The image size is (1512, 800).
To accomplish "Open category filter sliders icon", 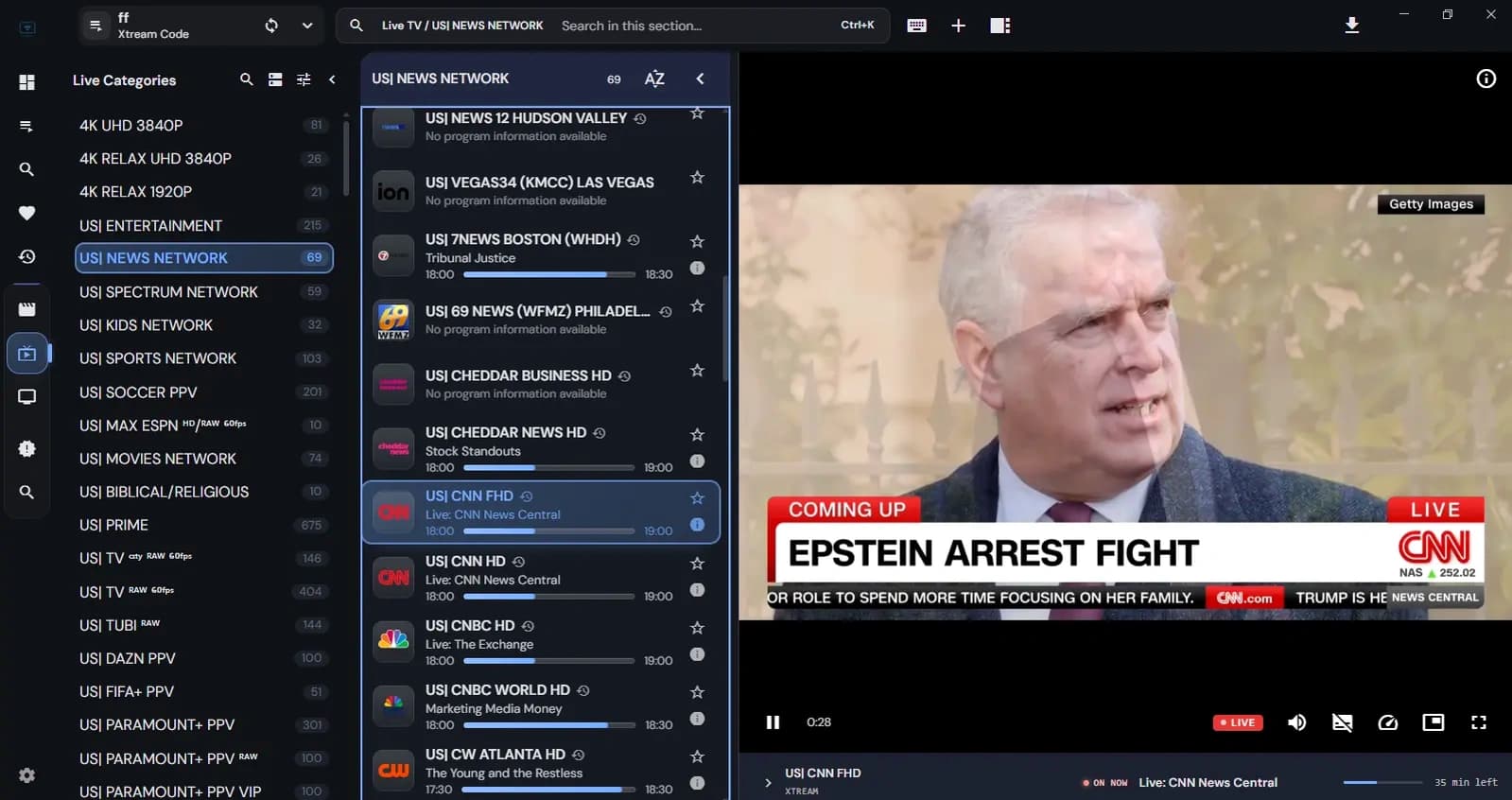I will [x=304, y=79].
